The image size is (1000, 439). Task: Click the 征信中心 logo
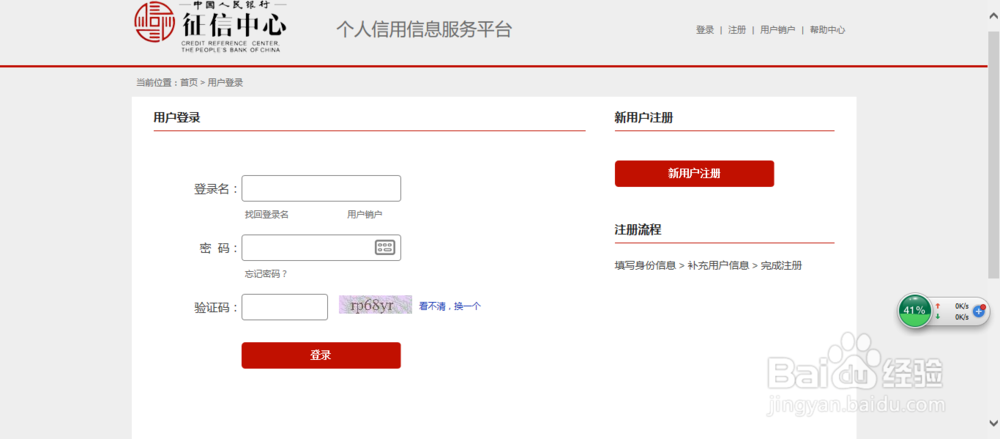[210, 27]
